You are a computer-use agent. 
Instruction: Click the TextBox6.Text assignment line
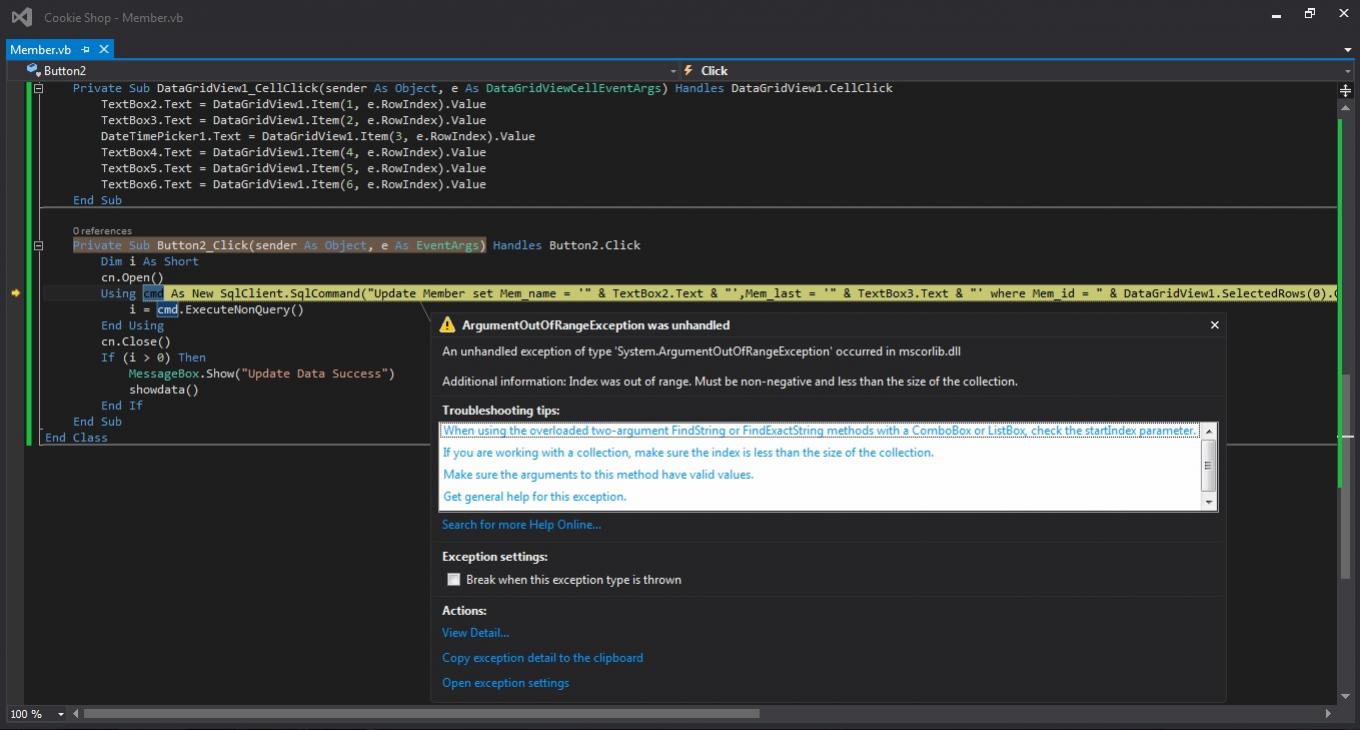293,184
